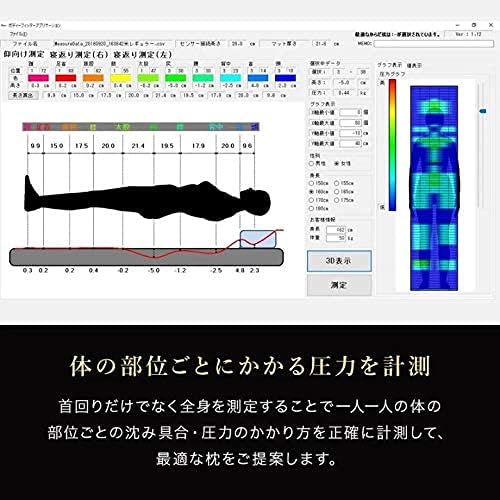Close the application window
This screenshot has width=500, height=500.
tap(491, 25)
